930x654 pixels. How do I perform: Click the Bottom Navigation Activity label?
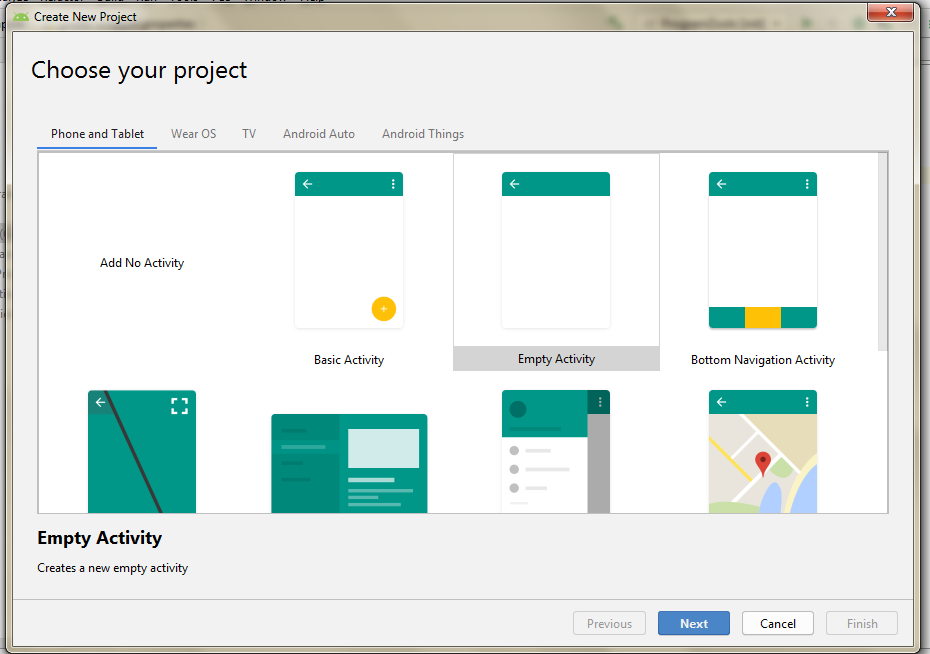point(763,360)
